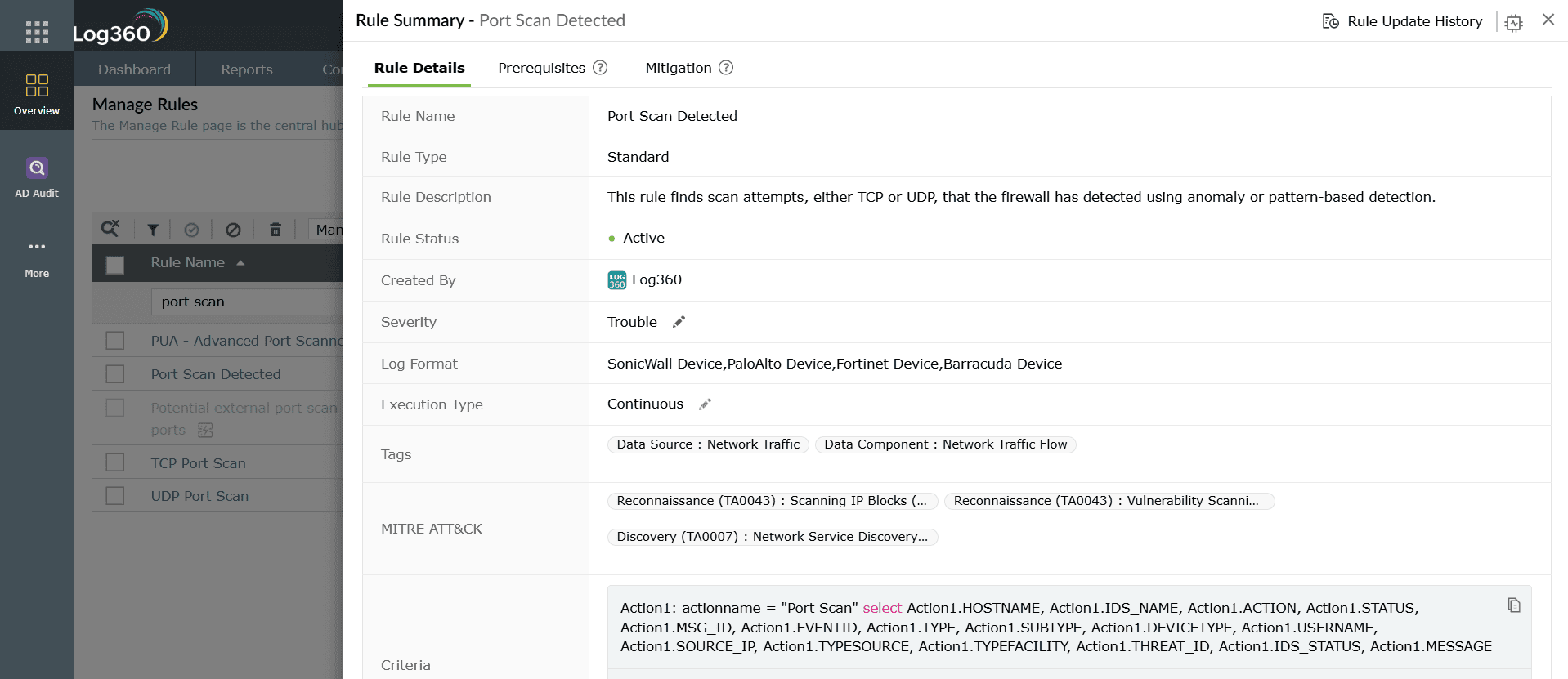Check the UDP Port Scan rule
The height and width of the screenshot is (679, 1568).
tap(115, 496)
